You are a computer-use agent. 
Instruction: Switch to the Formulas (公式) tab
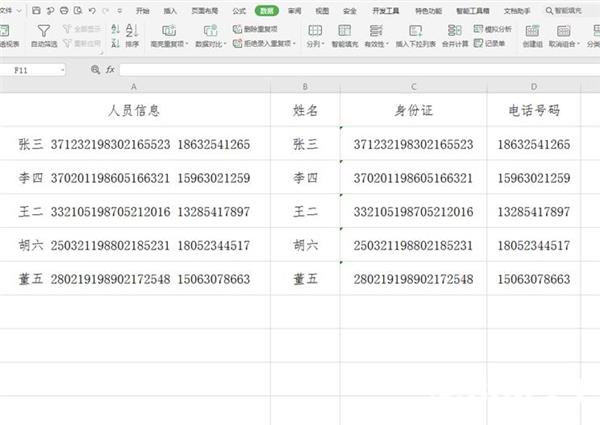(x=239, y=11)
